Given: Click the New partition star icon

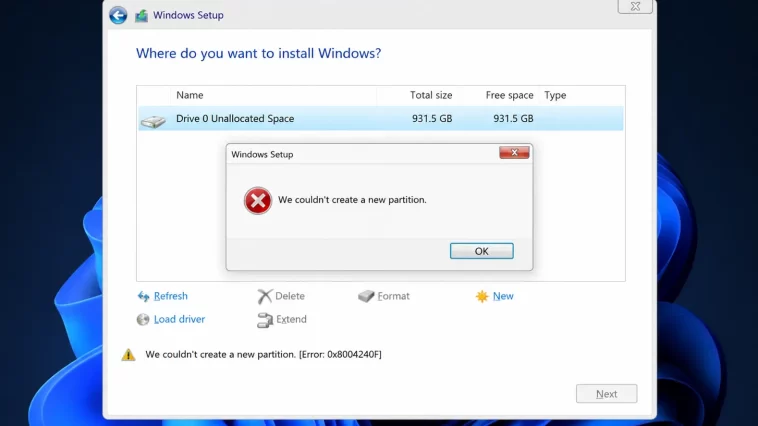Looking at the screenshot, I should (482, 296).
